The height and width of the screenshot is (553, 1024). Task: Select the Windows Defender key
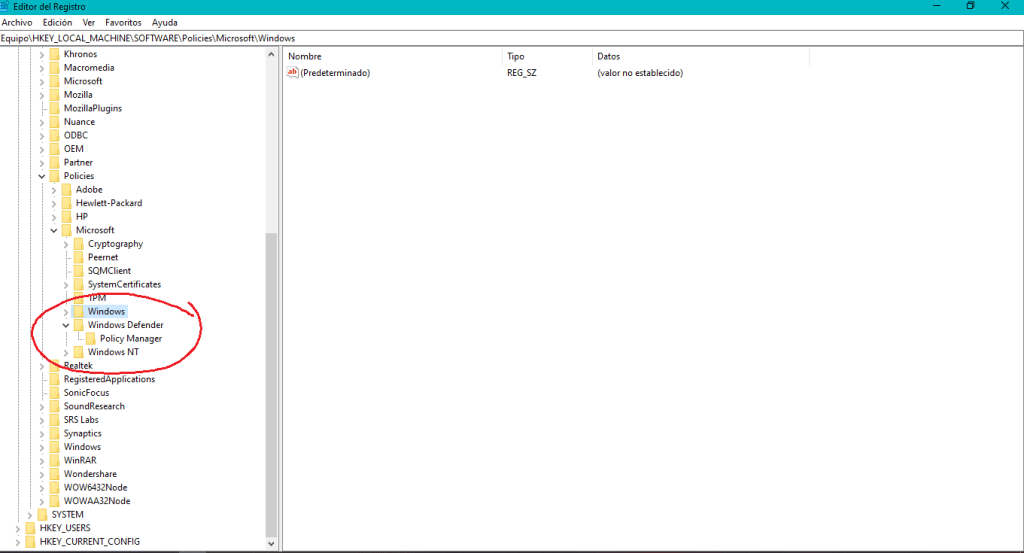(125, 325)
